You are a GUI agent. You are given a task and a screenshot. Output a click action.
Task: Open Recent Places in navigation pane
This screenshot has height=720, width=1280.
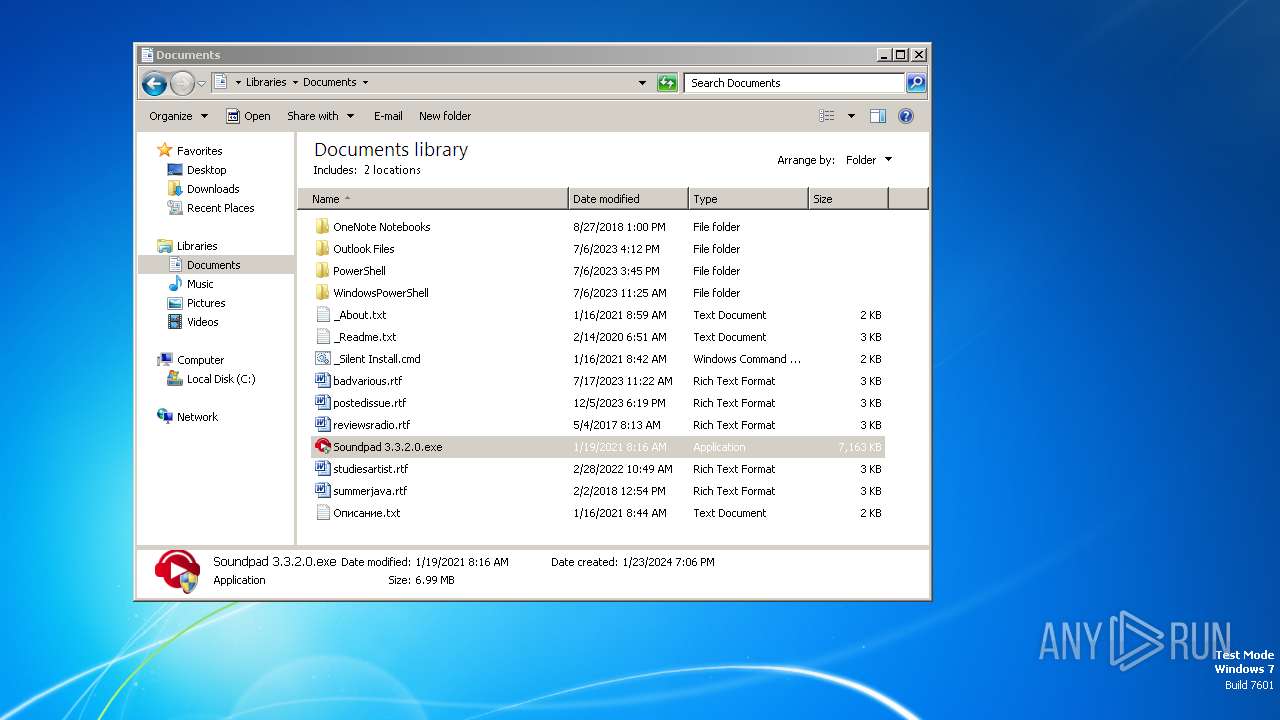click(211, 208)
